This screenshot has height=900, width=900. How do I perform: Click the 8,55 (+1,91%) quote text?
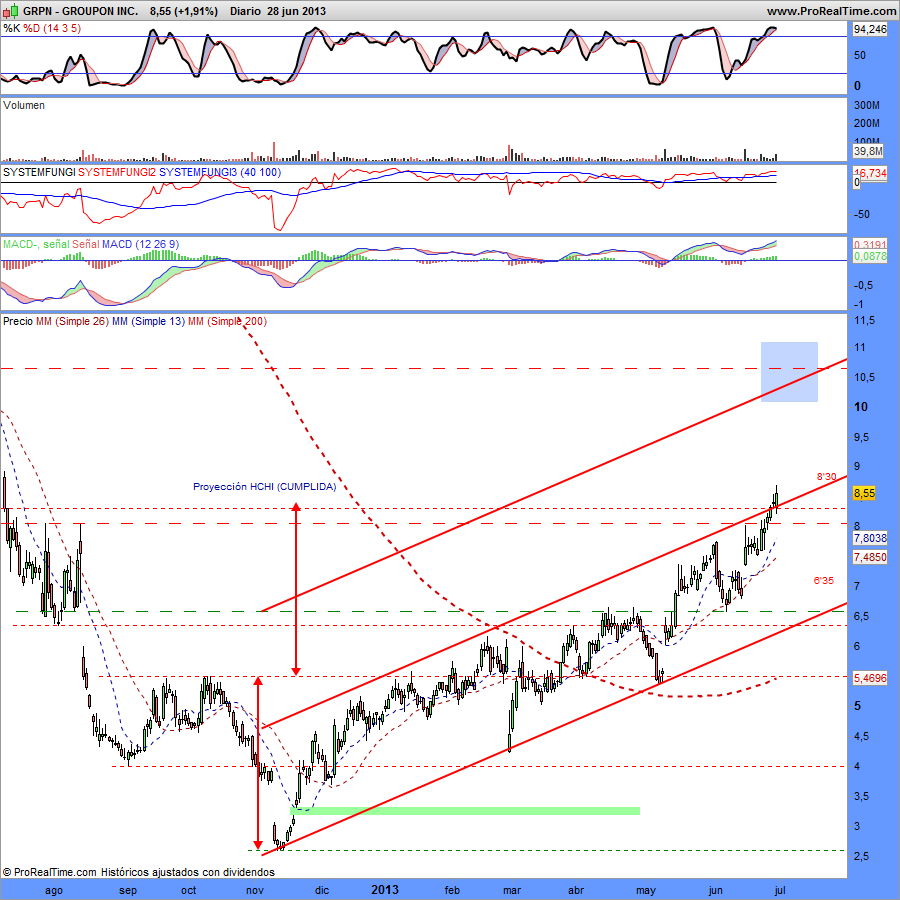[x=184, y=11]
